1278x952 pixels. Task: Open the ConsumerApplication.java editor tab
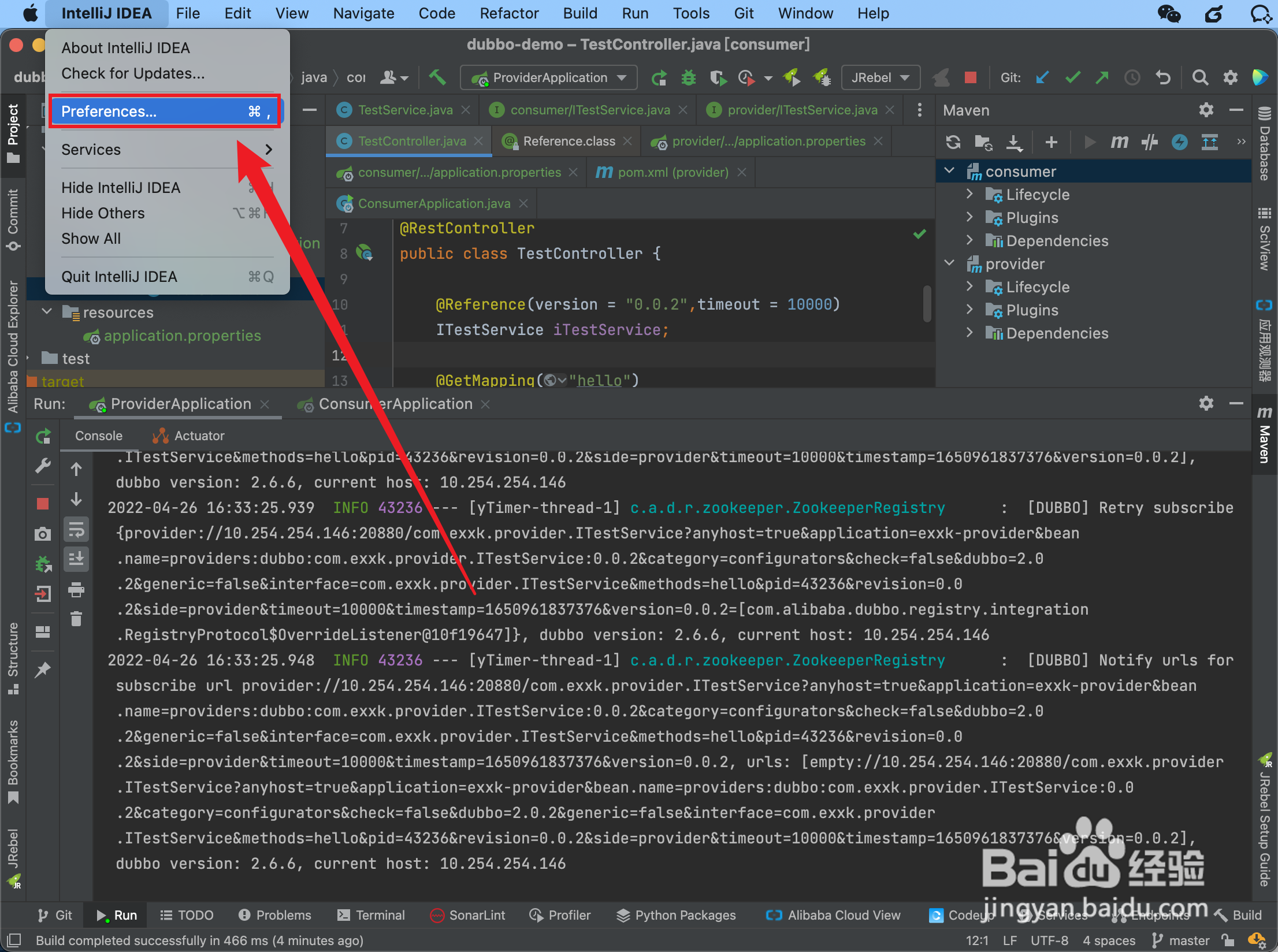click(434, 203)
